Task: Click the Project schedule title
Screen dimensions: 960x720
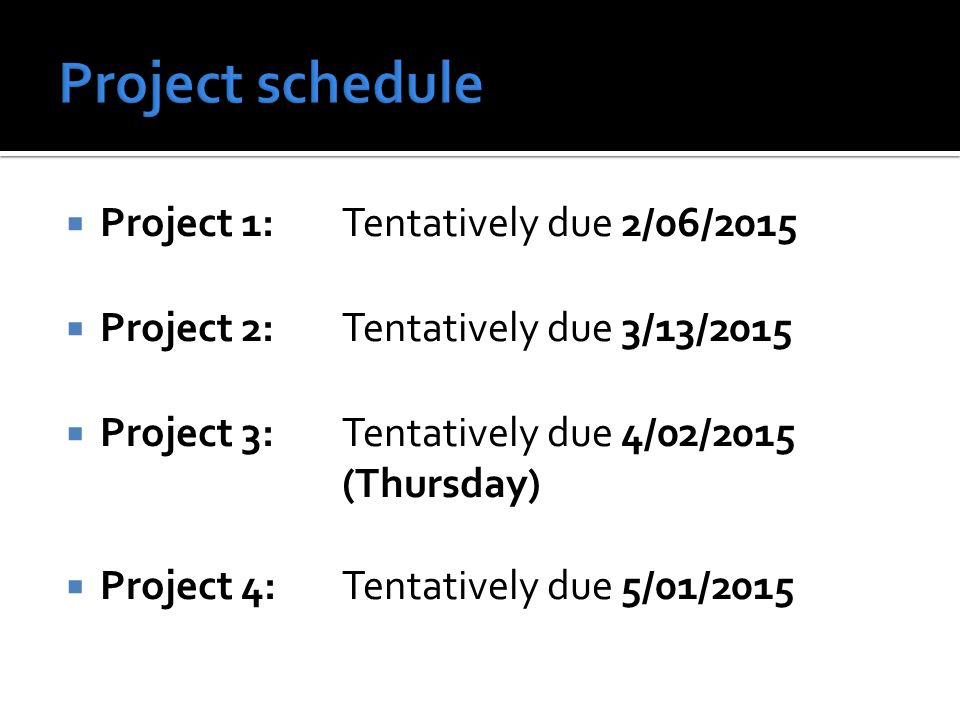Action: [271, 84]
